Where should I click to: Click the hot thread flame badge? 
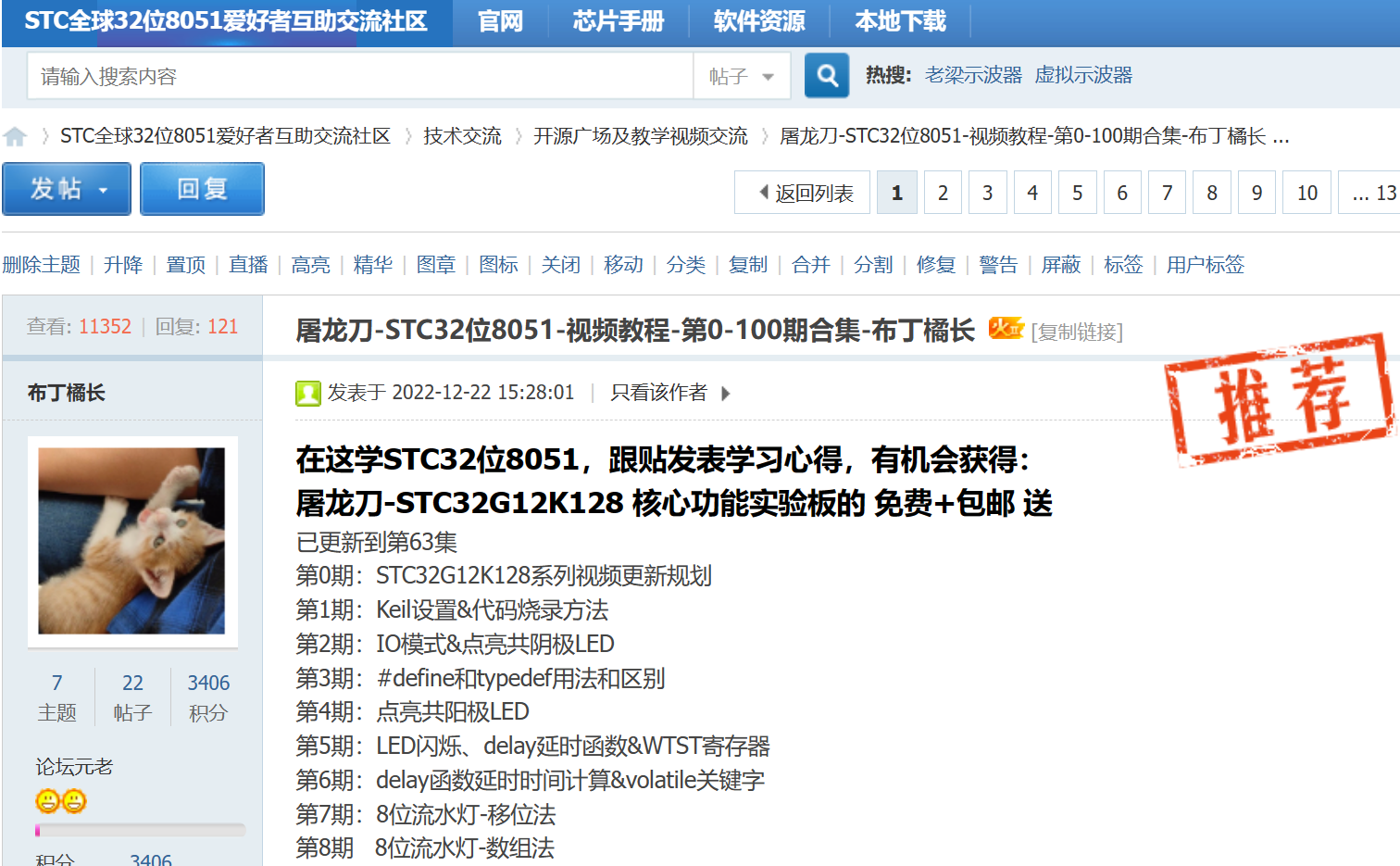coord(1006,328)
